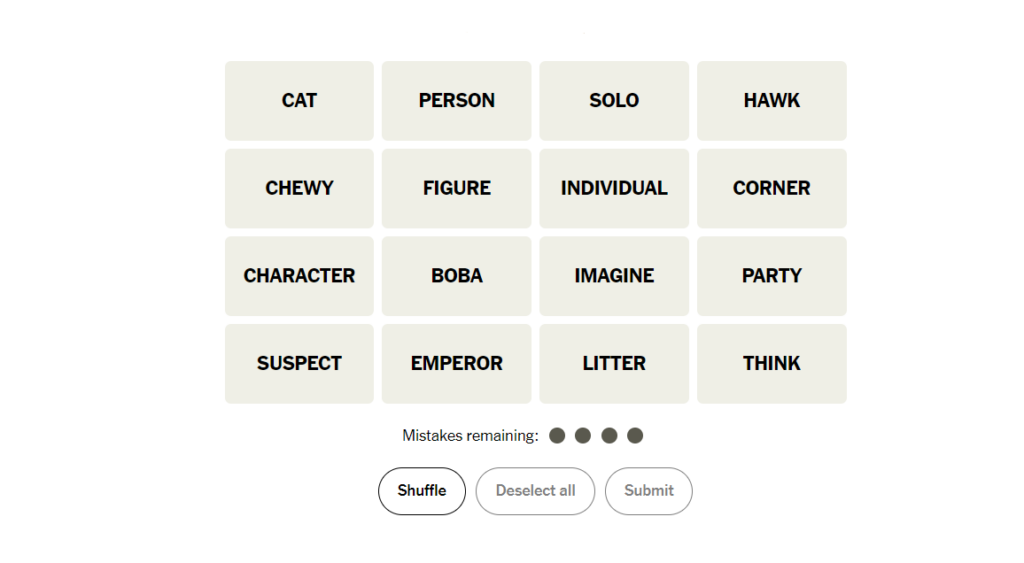Image resolution: width=1024 pixels, height=563 pixels.
Task: Select the CHEWY tile
Action: point(299,188)
